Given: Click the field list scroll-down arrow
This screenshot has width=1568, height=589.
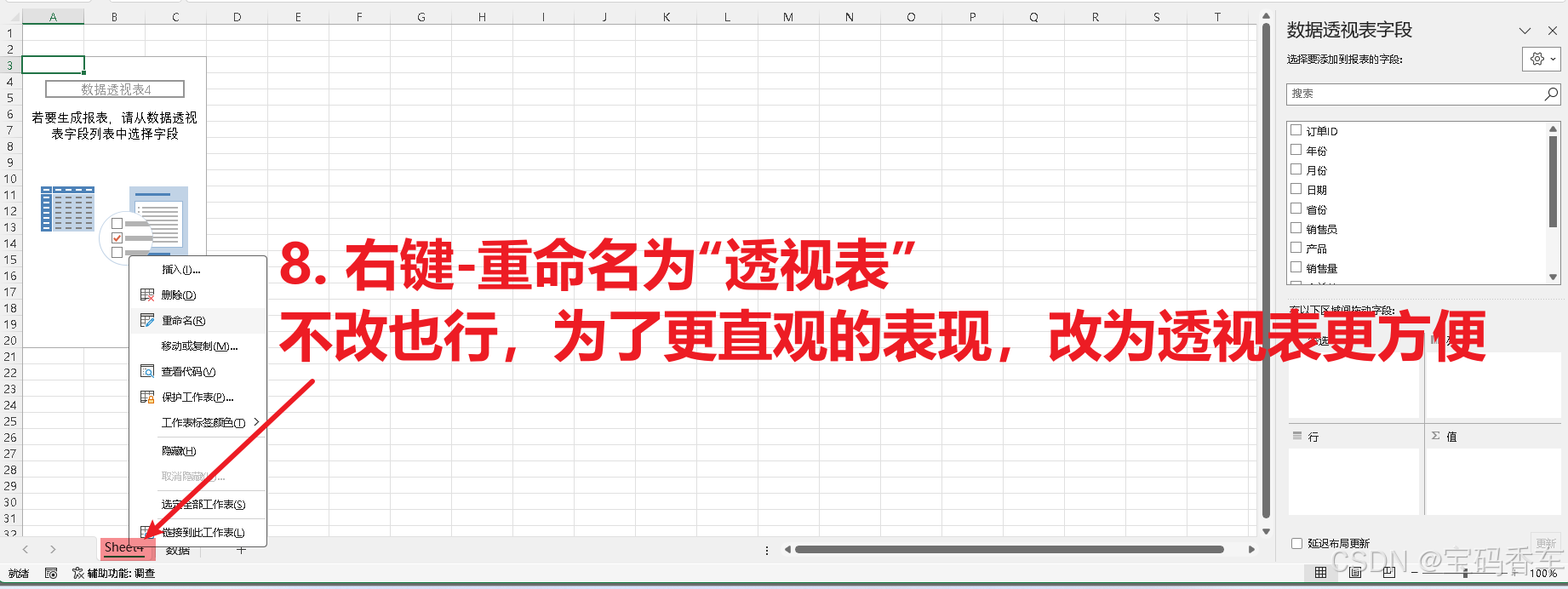Looking at the screenshot, I should click(x=1553, y=277).
